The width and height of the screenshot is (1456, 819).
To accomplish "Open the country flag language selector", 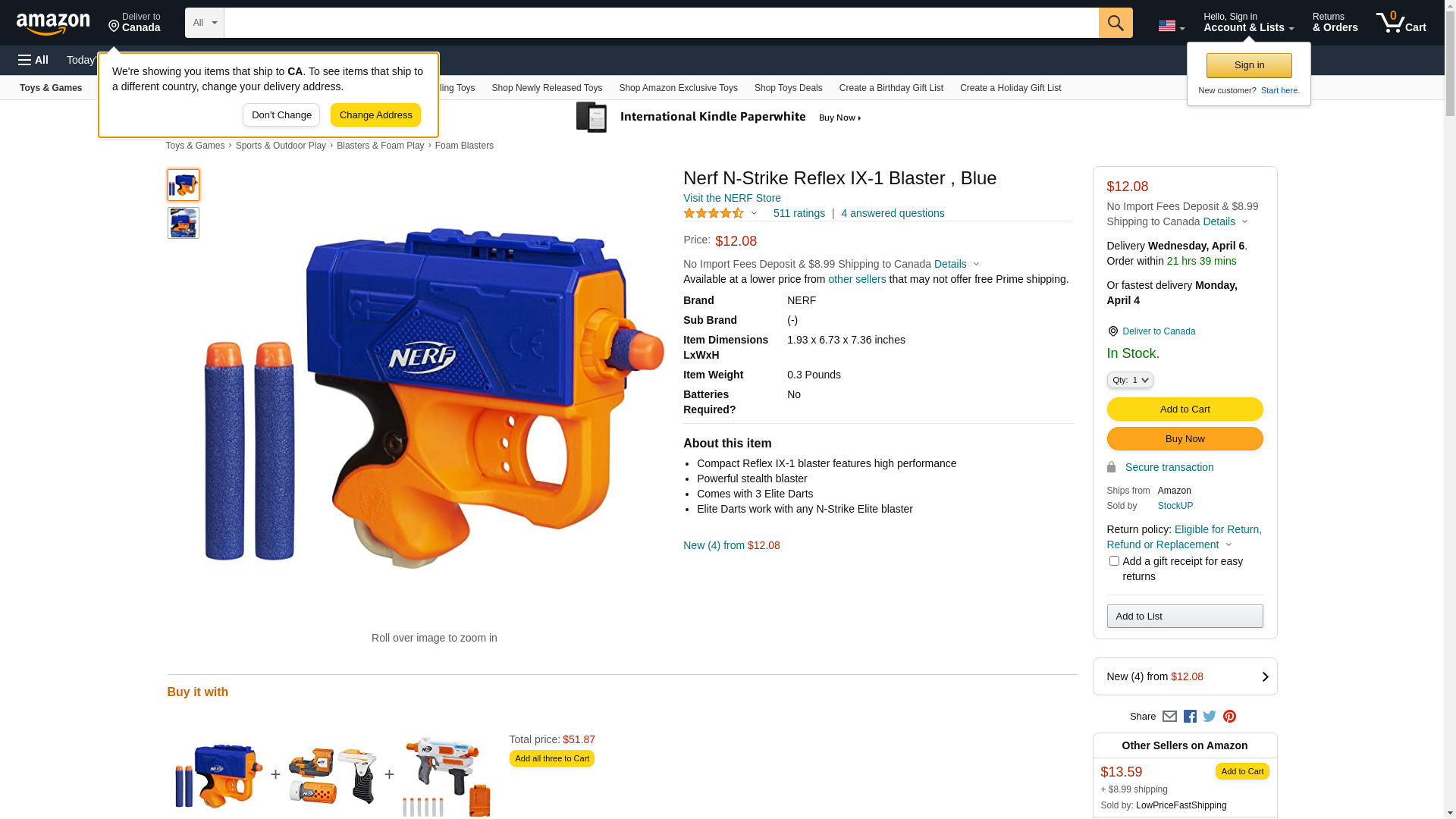I will (1171, 26).
